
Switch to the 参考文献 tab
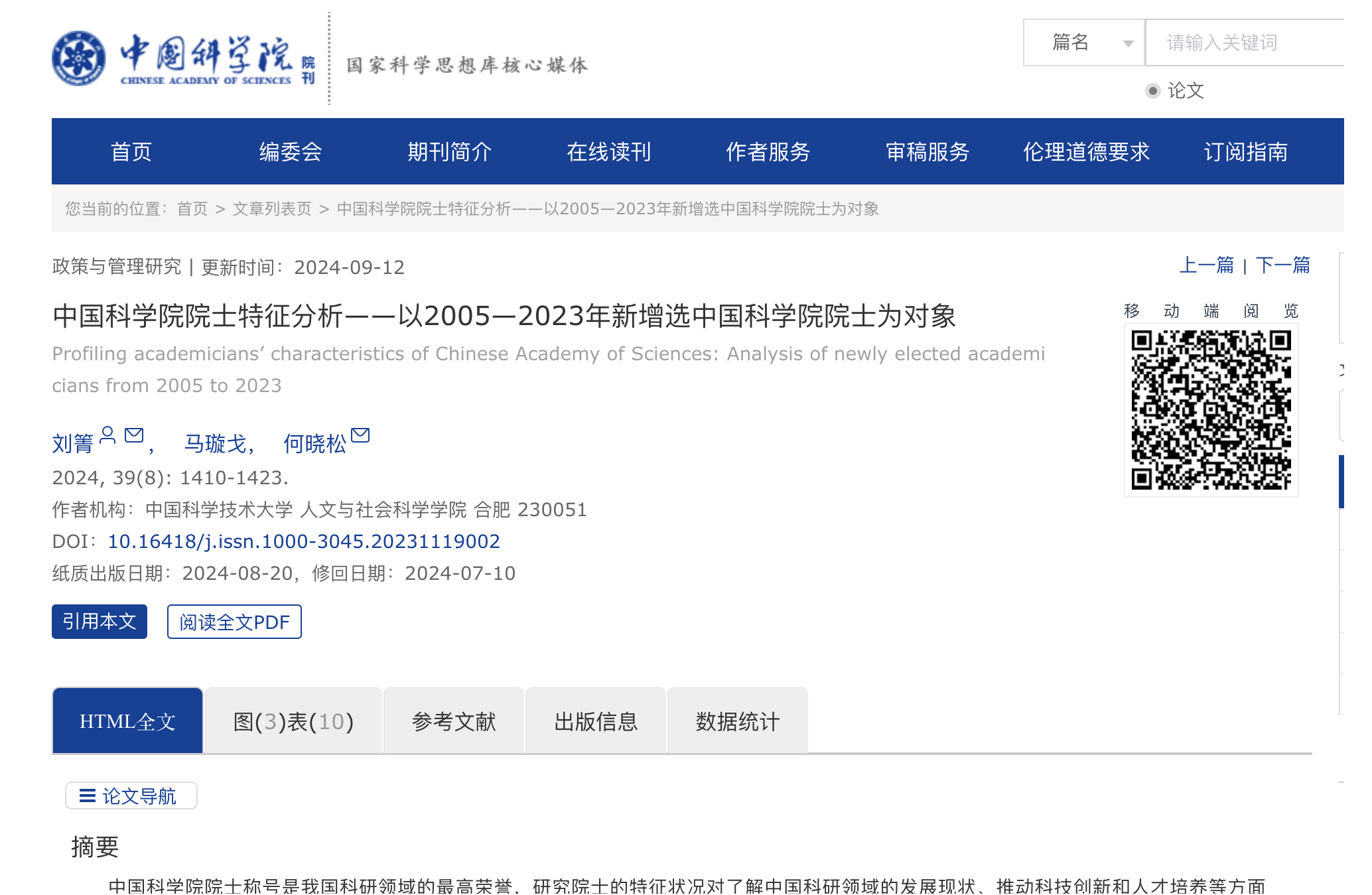pyautogui.click(x=454, y=721)
